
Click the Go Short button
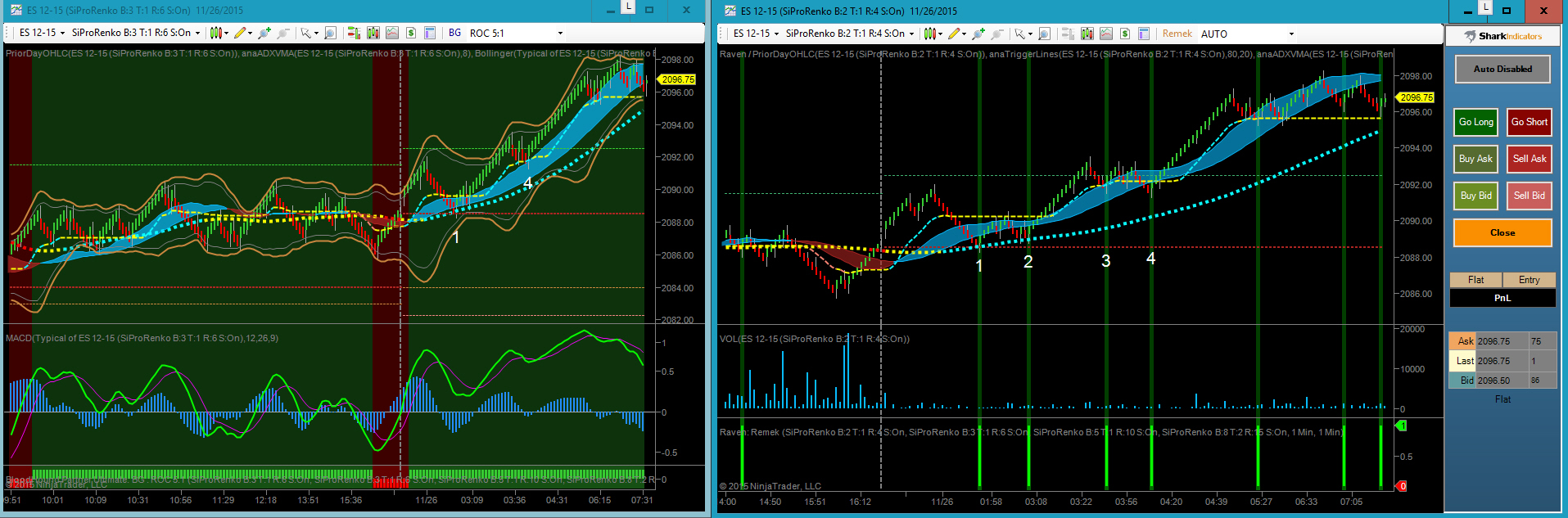tap(1529, 122)
